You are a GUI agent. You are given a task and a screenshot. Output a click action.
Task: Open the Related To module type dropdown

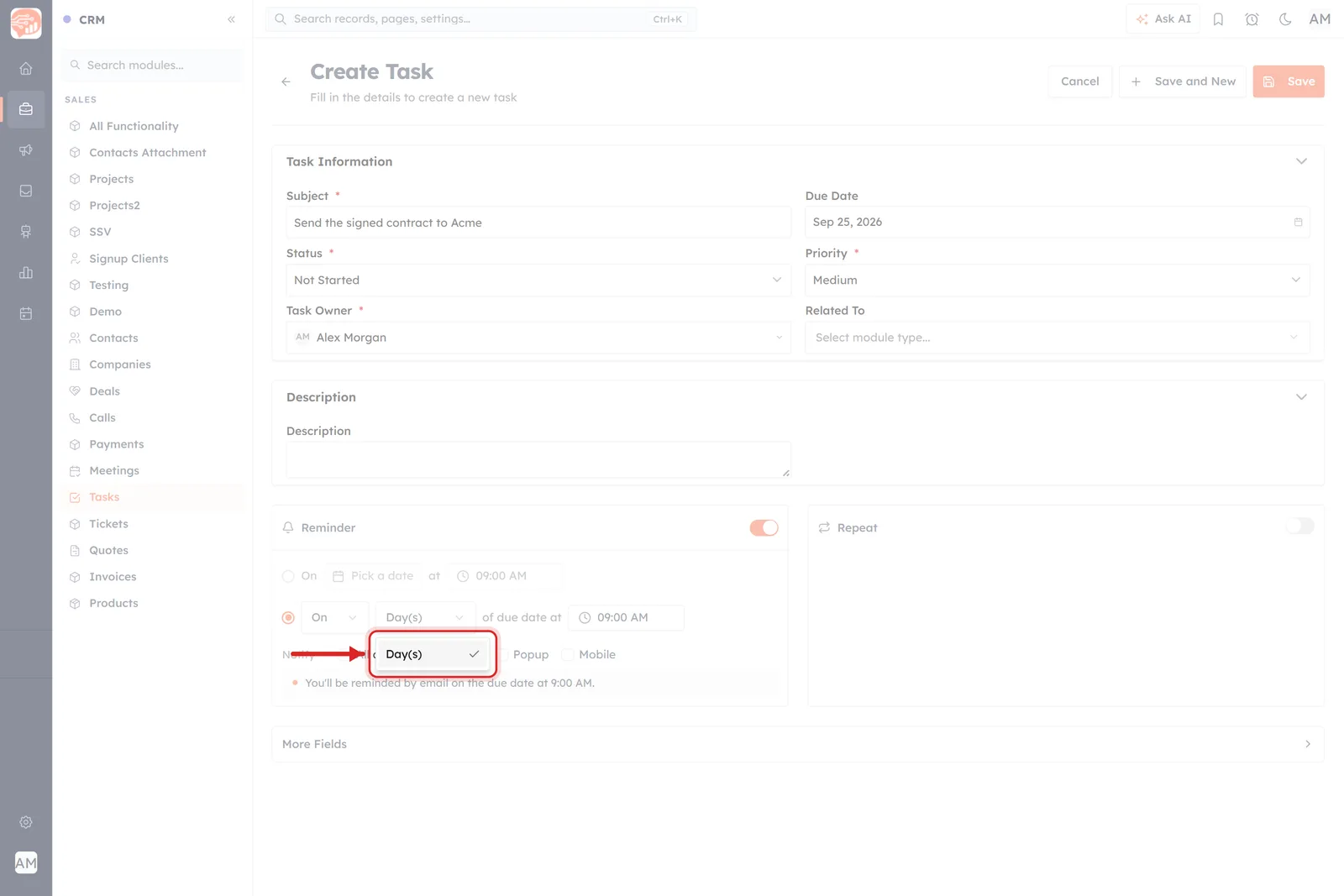tap(1057, 337)
